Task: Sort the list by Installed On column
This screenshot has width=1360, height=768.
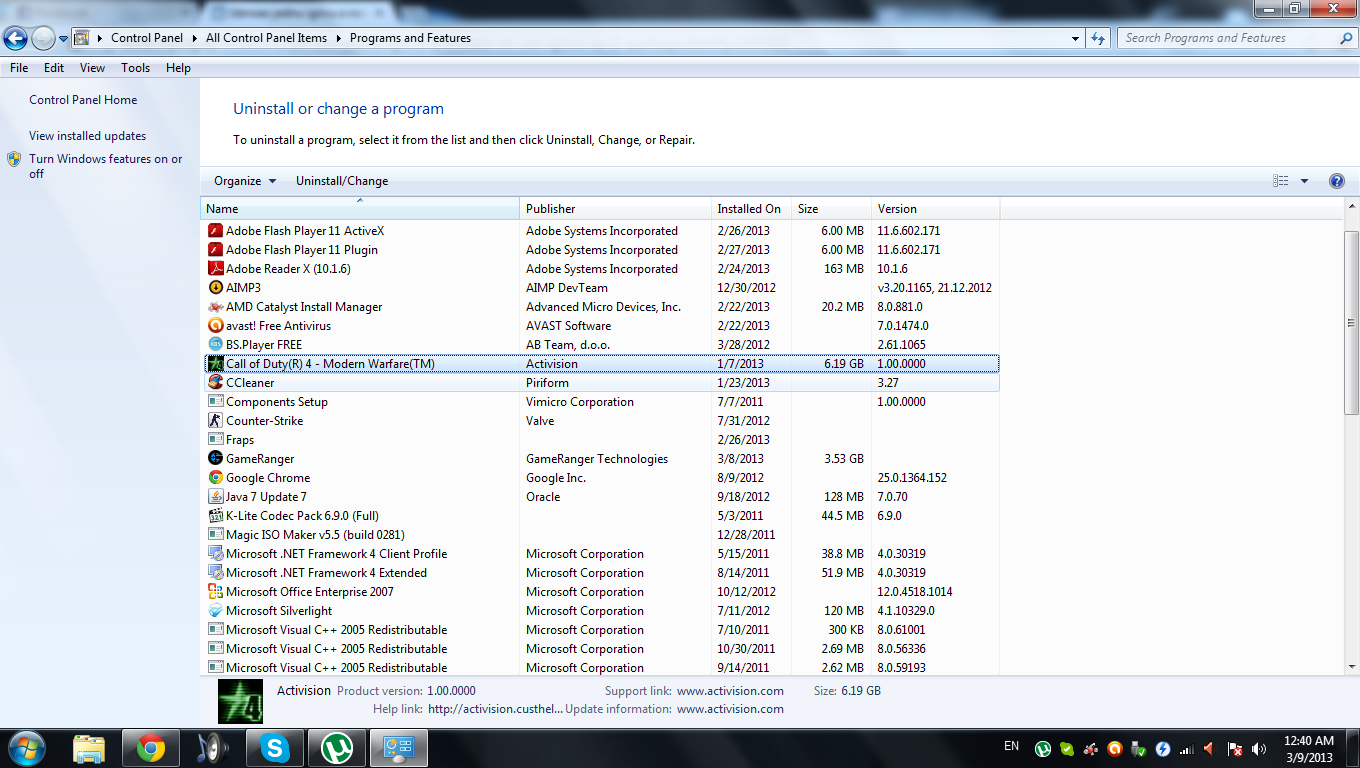Action: [x=751, y=209]
